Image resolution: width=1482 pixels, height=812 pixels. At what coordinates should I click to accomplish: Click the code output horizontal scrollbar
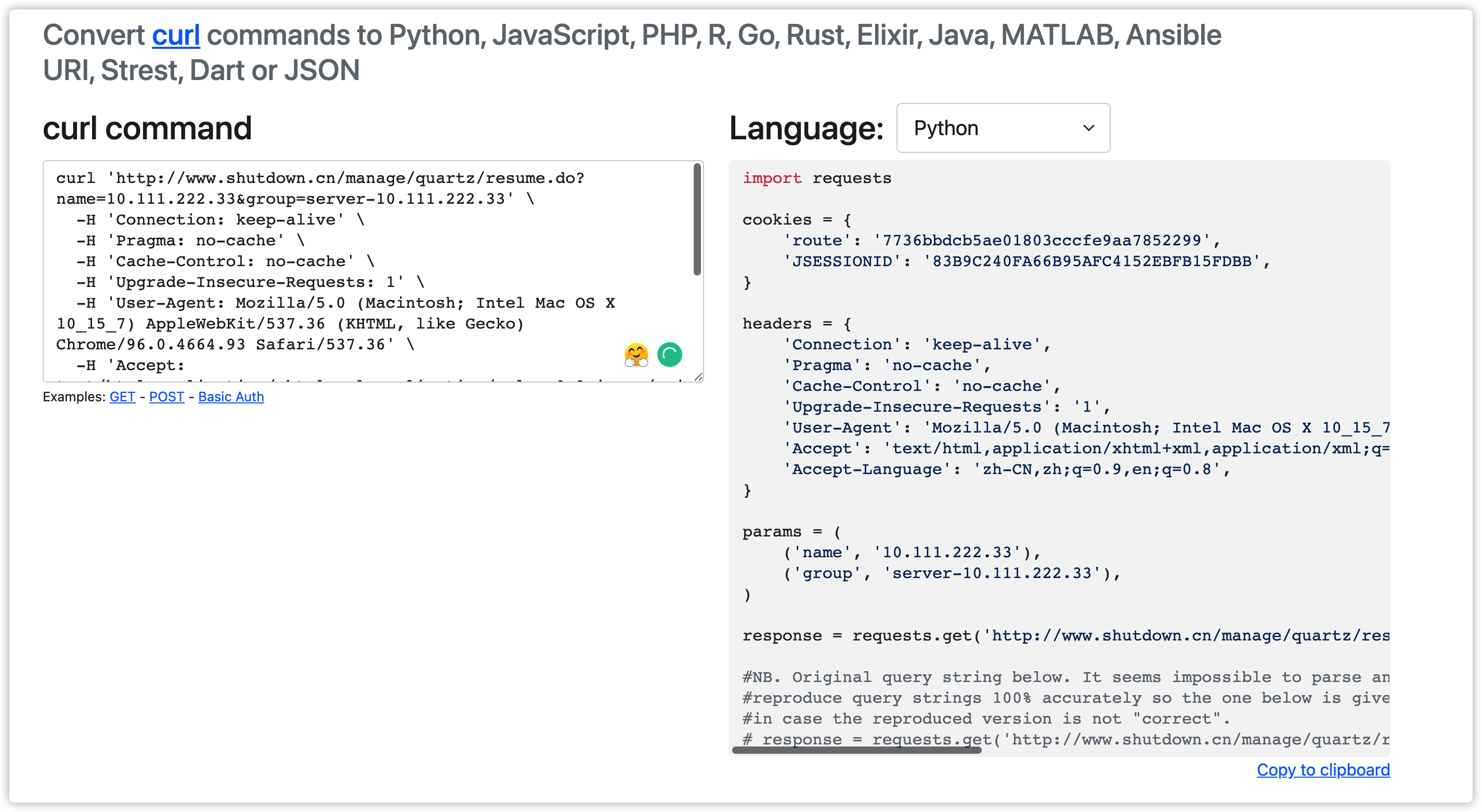(856, 750)
